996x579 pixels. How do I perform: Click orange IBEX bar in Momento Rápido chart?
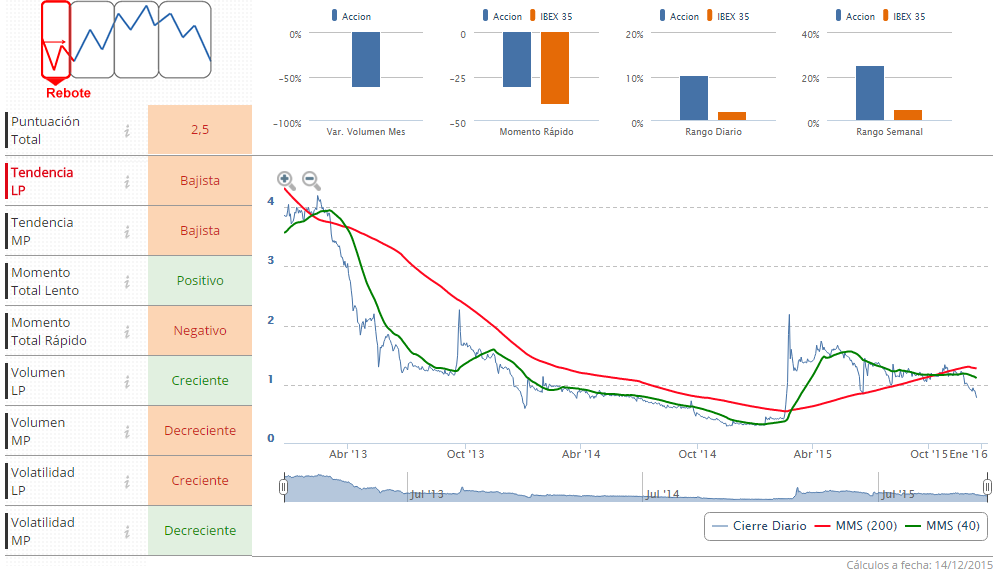tap(555, 68)
